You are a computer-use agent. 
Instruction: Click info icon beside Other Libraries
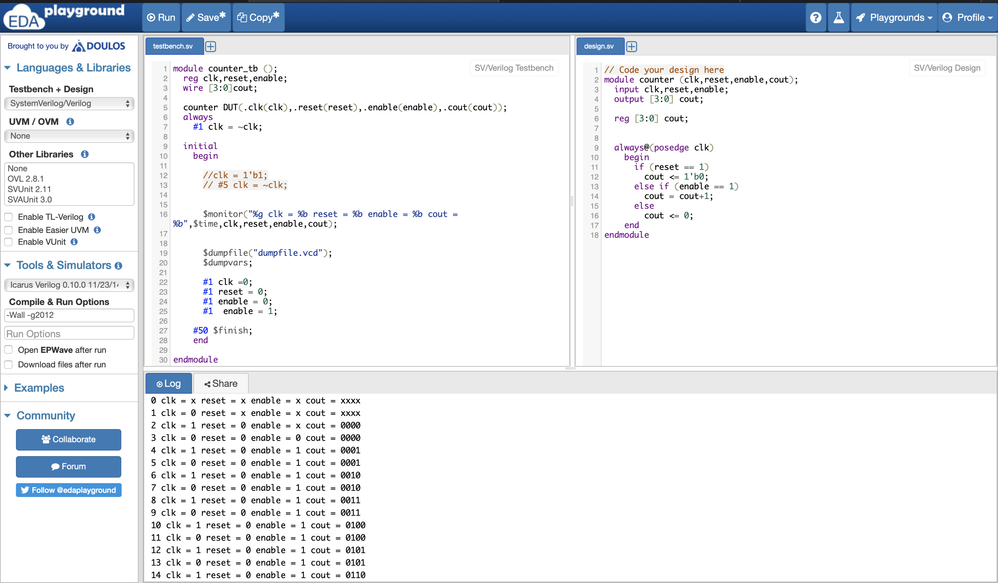tap(85, 155)
